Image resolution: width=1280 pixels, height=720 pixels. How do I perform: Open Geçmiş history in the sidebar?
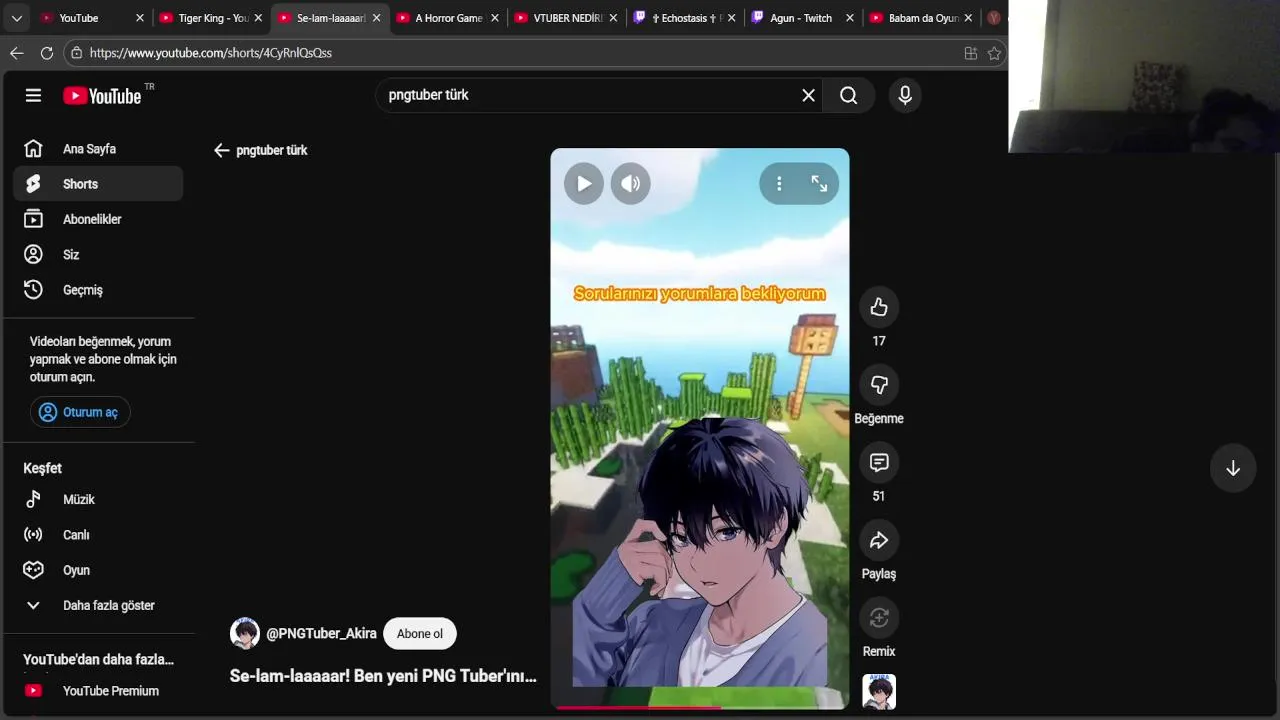coord(98,290)
